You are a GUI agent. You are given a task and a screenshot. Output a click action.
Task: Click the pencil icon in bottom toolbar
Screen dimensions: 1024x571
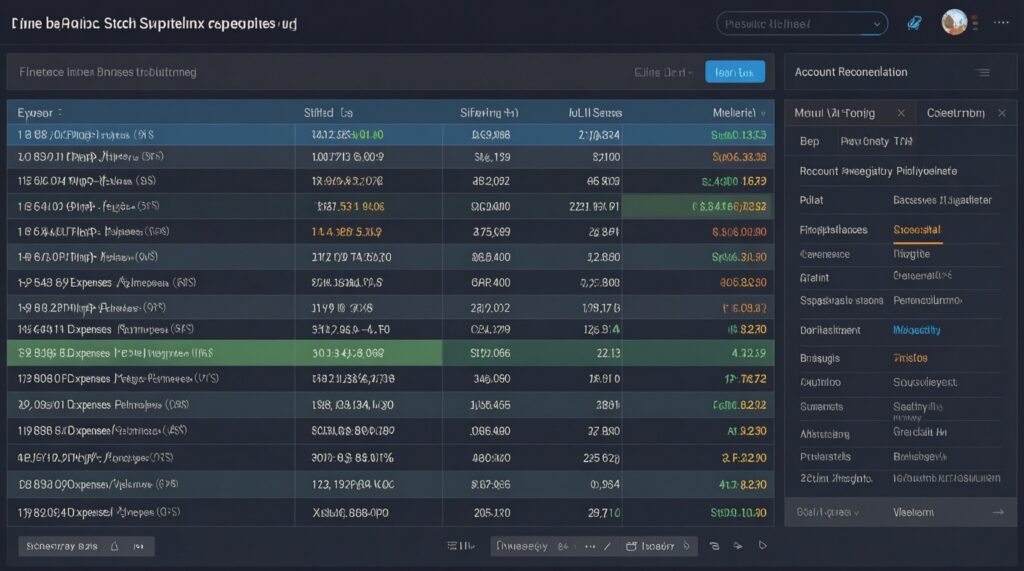coord(604,546)
